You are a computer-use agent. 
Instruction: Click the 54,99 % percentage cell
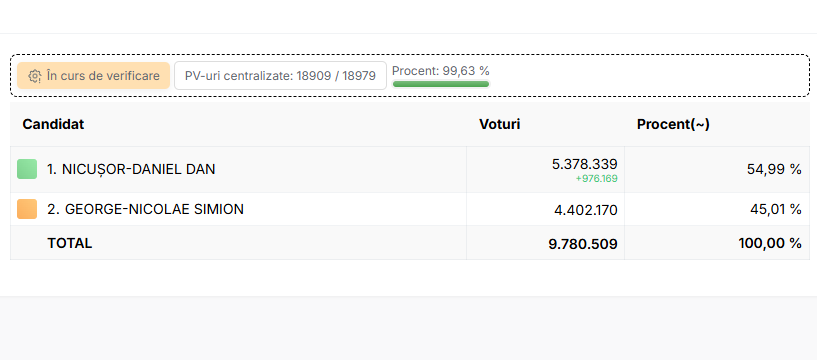coord(779,169)
